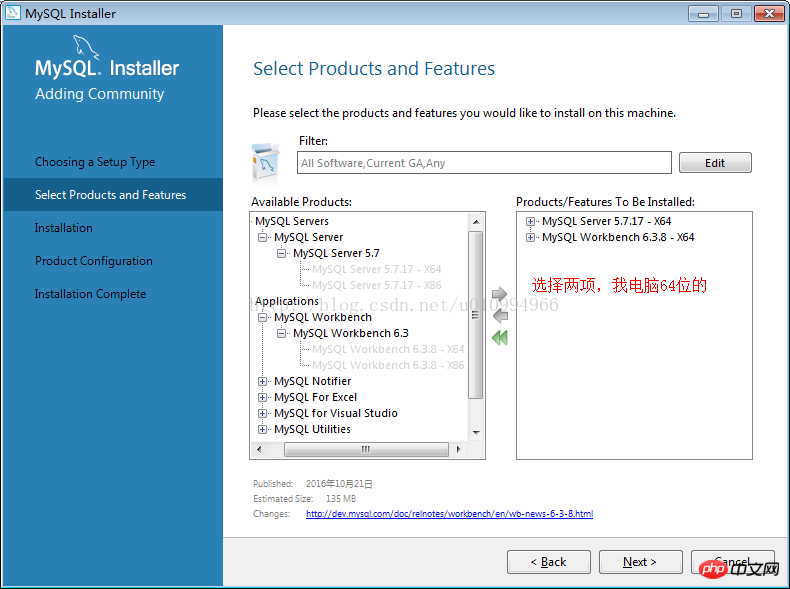Click the Next button
The height and width of the screenshot is (589, 790).
point(640,562)
